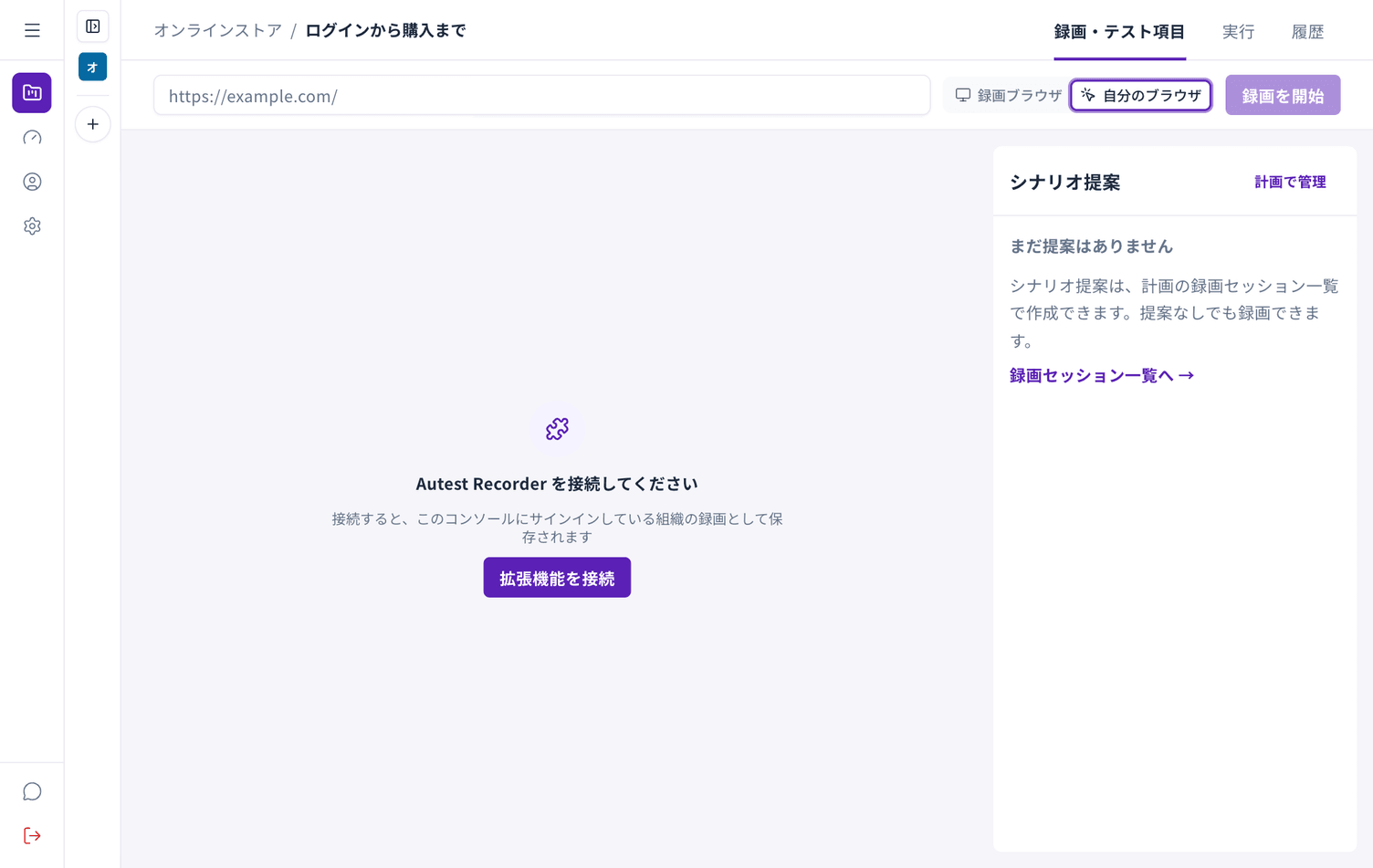Open the settings gear icon

[x=32, y=226]
